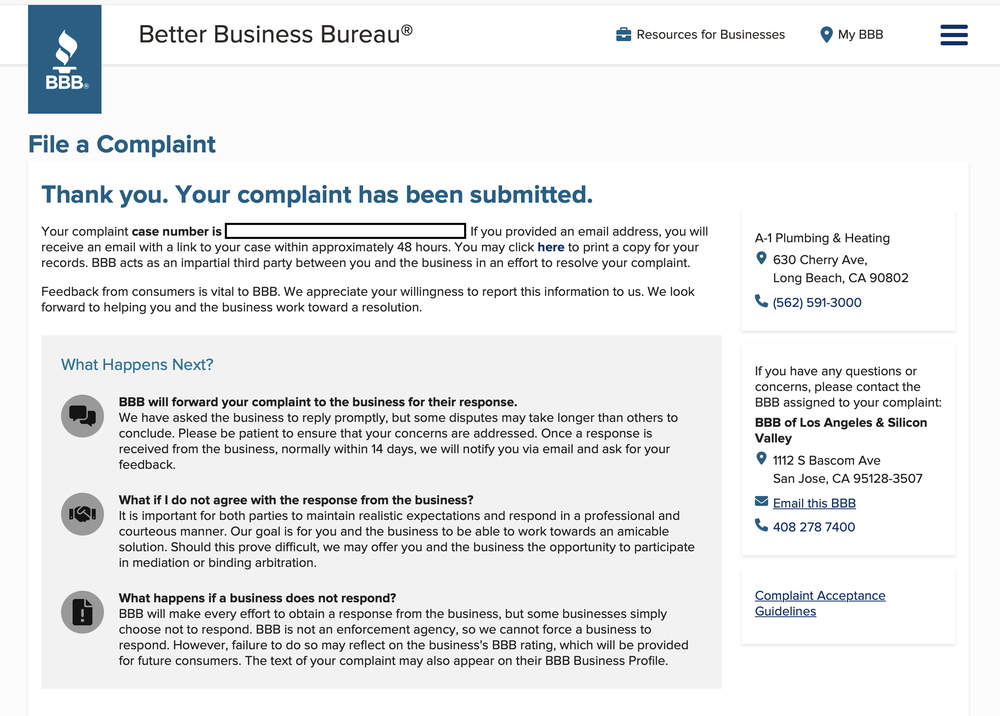Click the What Happens Next? heading
Screen dimensions: 1000x716
(137, 365)
